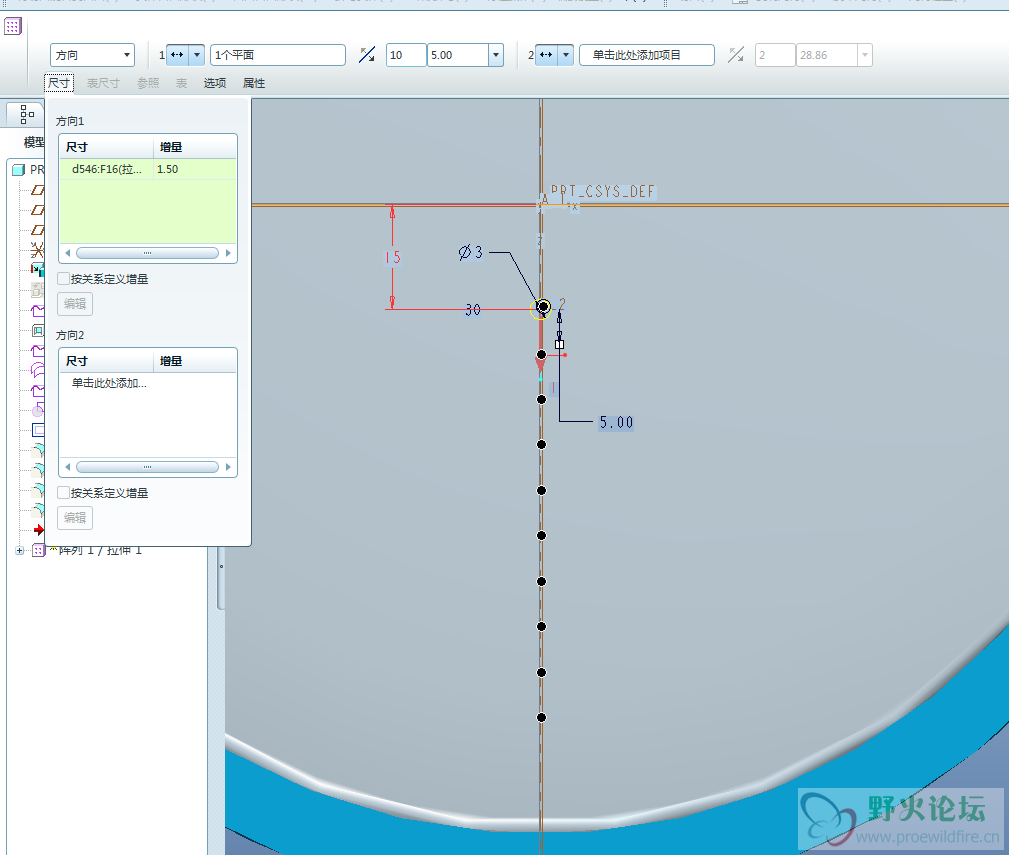This screenshot has width=1009, height=855.
Task: Select the white square drag handle in the viewport
Action: [559, 345]
